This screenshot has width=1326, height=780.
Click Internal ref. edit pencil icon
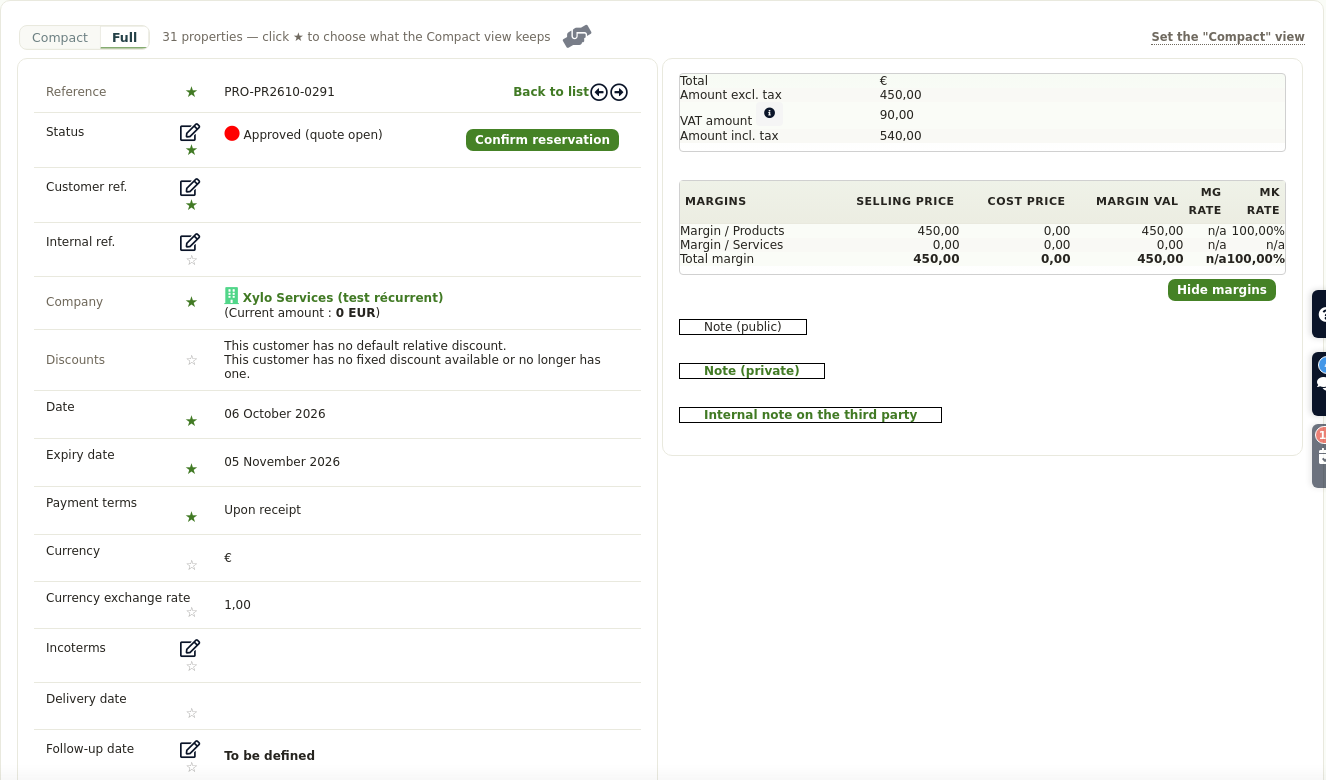point(190,242)
